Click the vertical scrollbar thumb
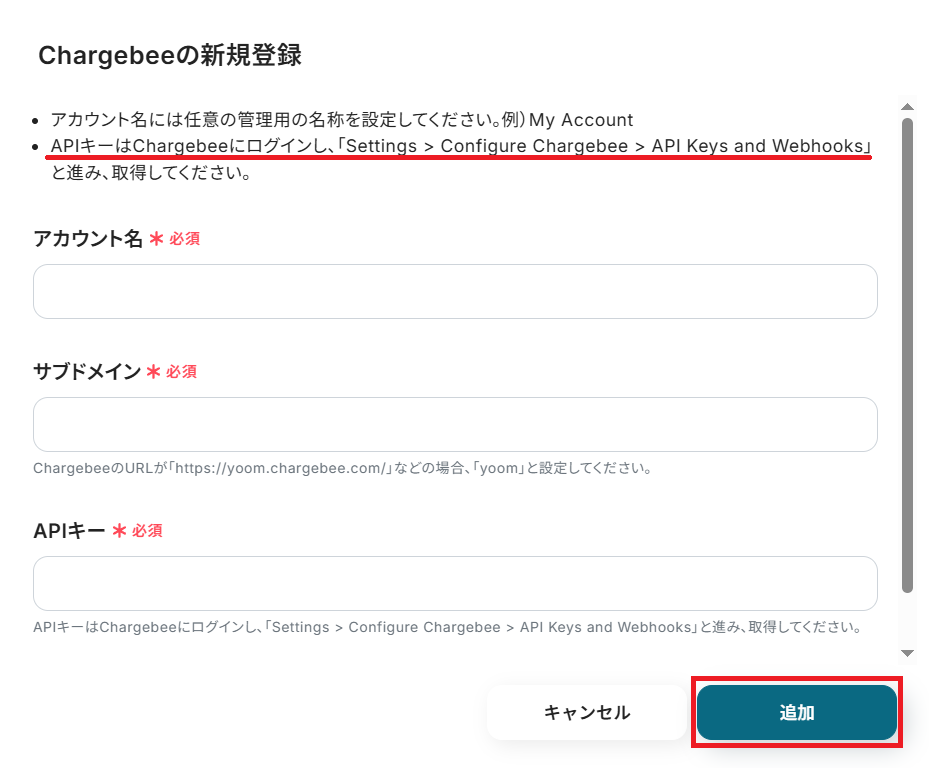 [907, 355]
